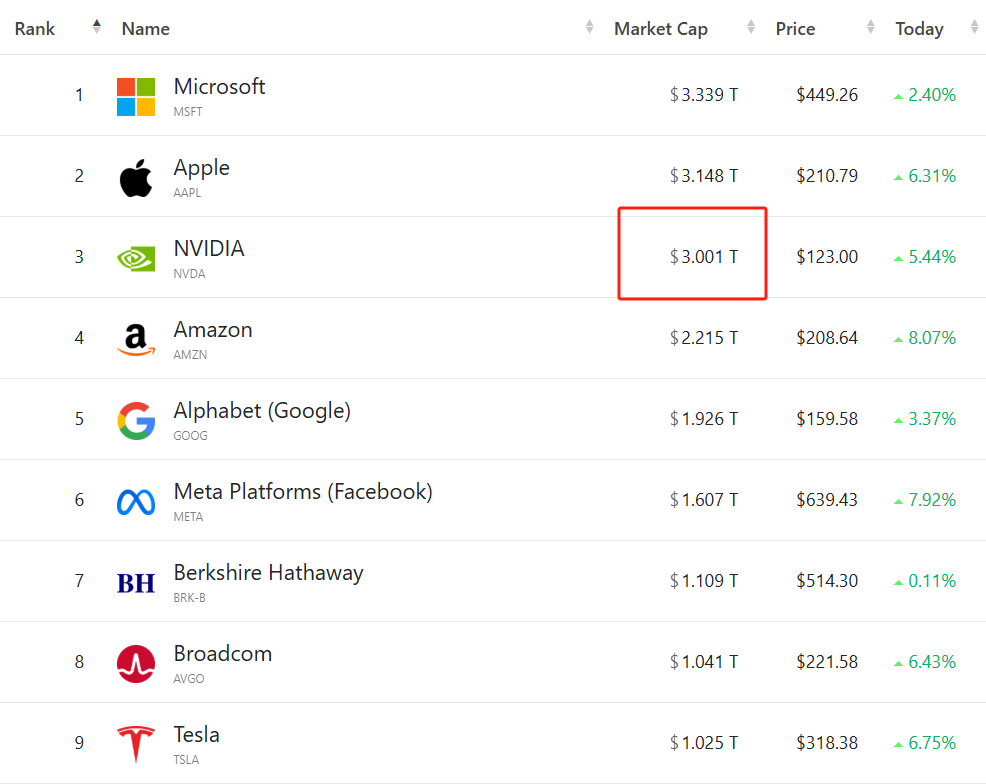Screen dimensions: 986x784
Task: Click the Apple logo icon
Action: (x=136, y=178)
